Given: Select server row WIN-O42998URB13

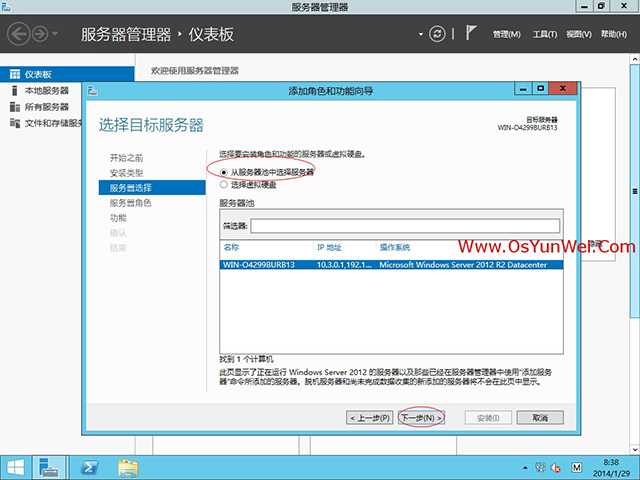Looking at the screenshot, I should [x=391, y=265].
